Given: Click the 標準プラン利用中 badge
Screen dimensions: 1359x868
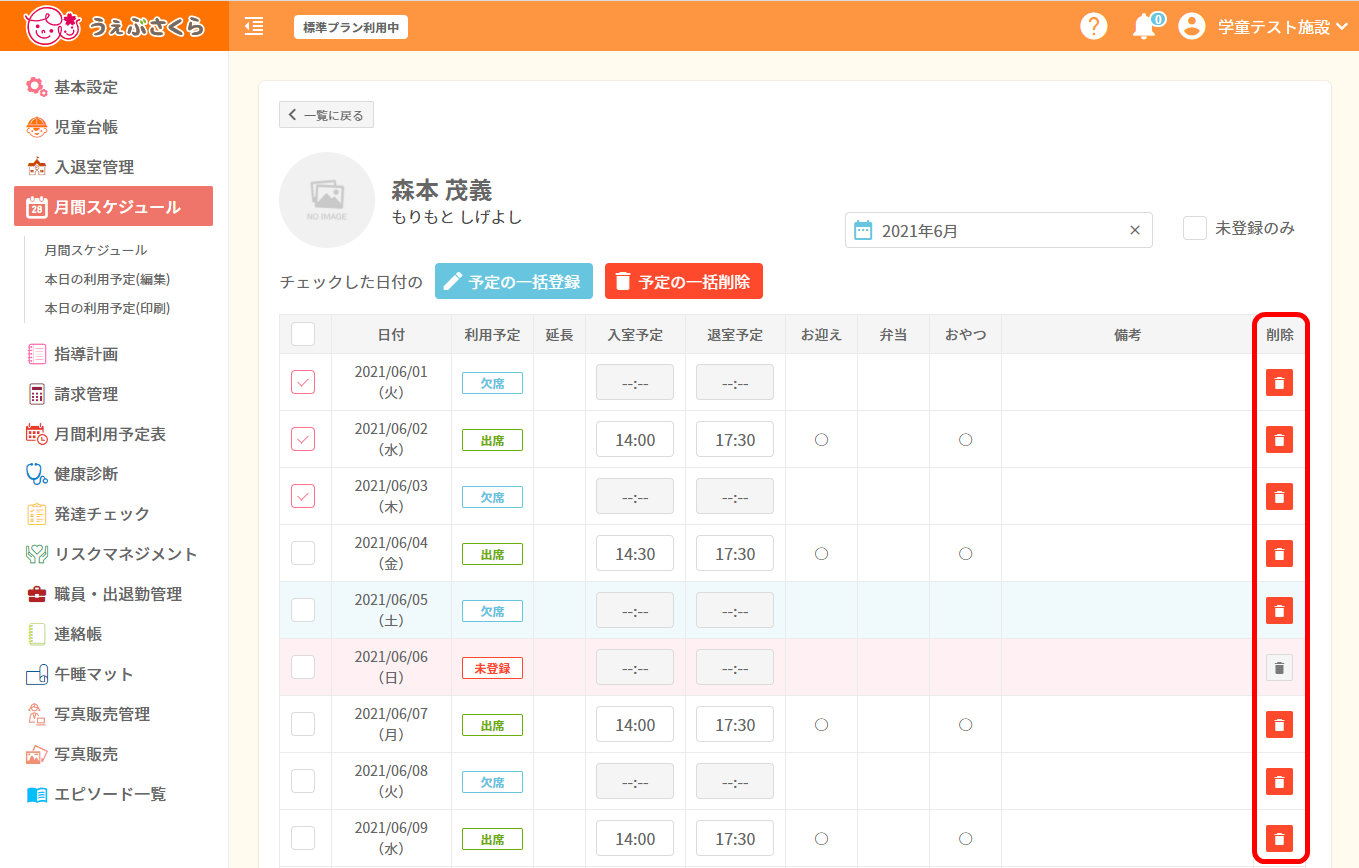Looking at the screenshot, I should [351, 28].
